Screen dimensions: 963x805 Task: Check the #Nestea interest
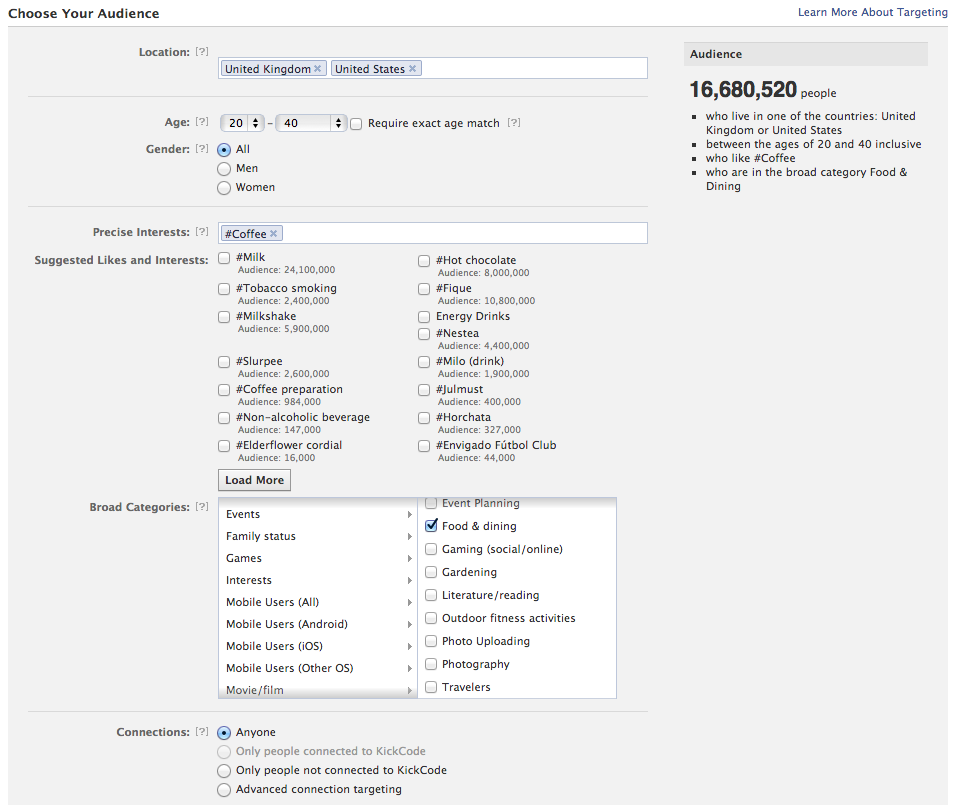point(424,334)
